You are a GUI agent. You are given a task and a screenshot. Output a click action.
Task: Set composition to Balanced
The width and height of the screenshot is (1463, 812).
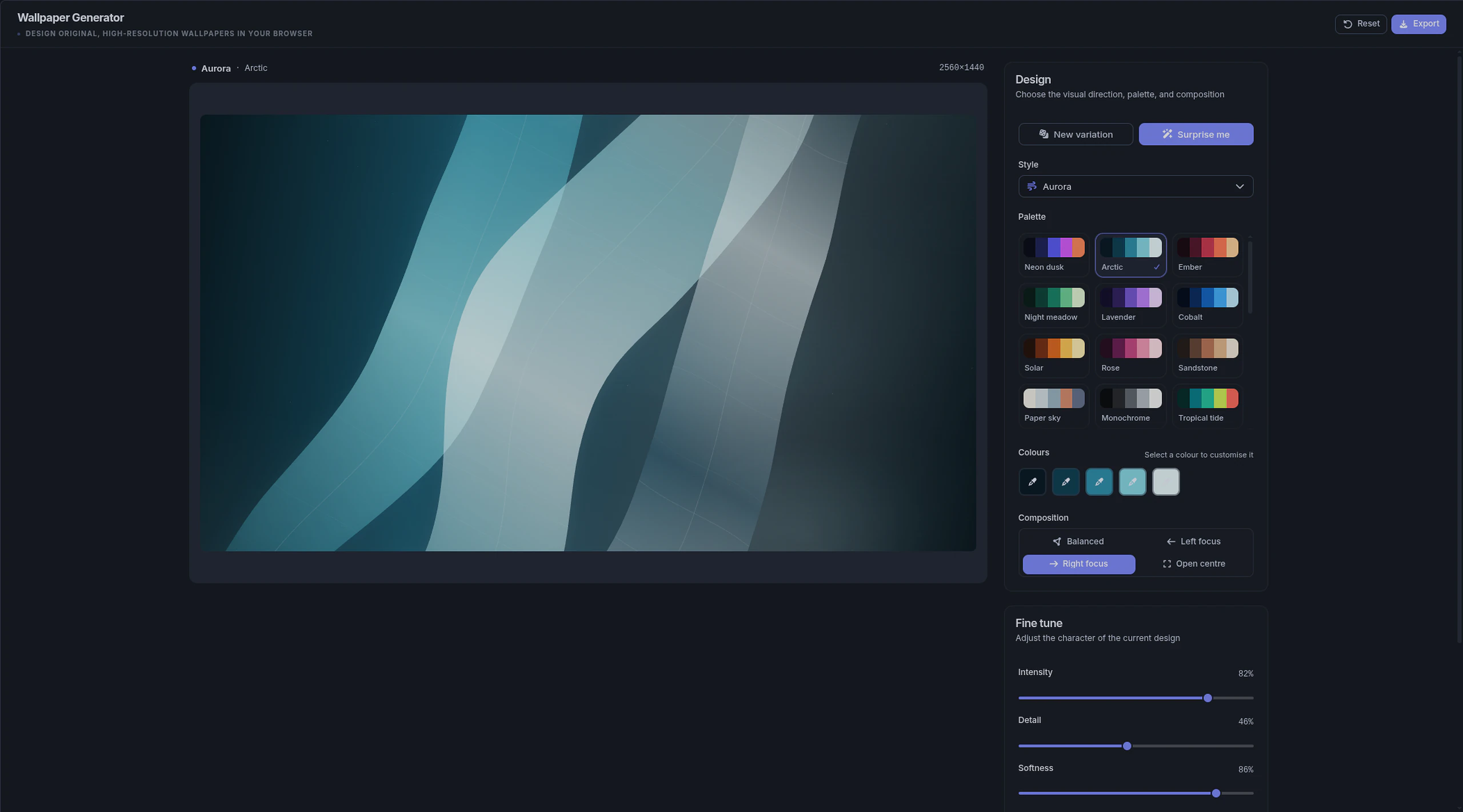point(1078,541)
